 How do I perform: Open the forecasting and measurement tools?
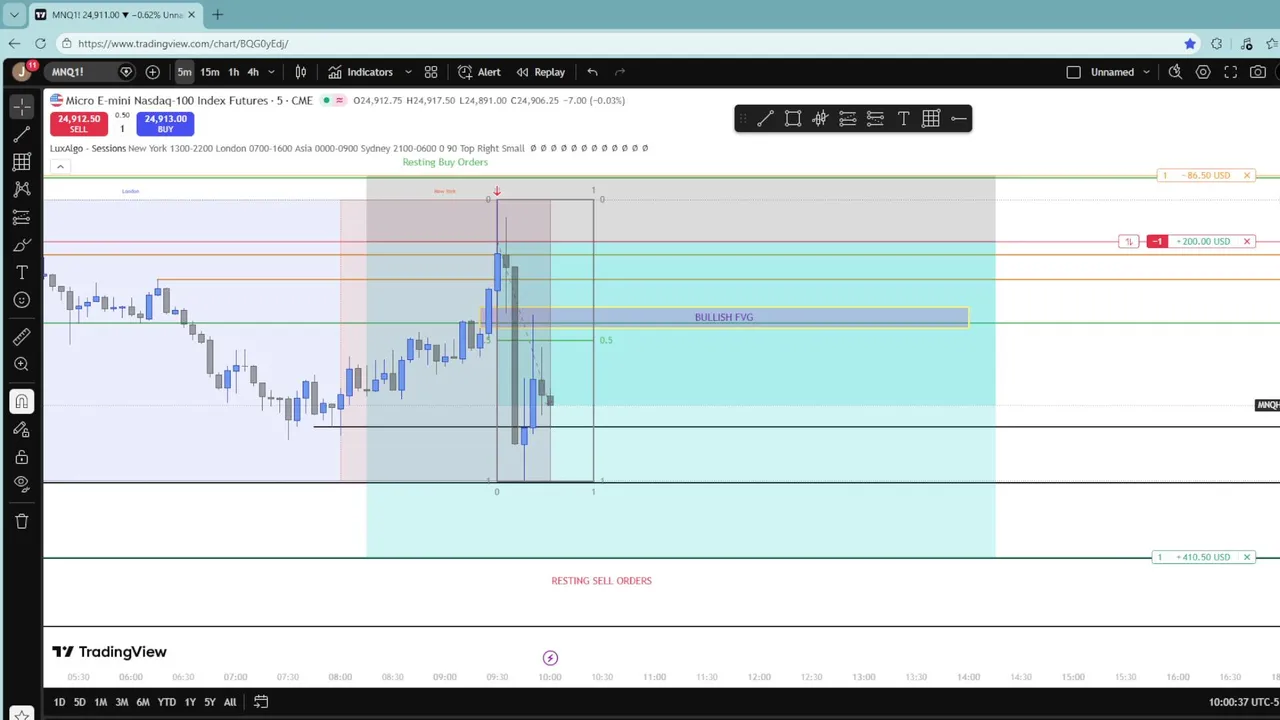click(x=22, y=217)
